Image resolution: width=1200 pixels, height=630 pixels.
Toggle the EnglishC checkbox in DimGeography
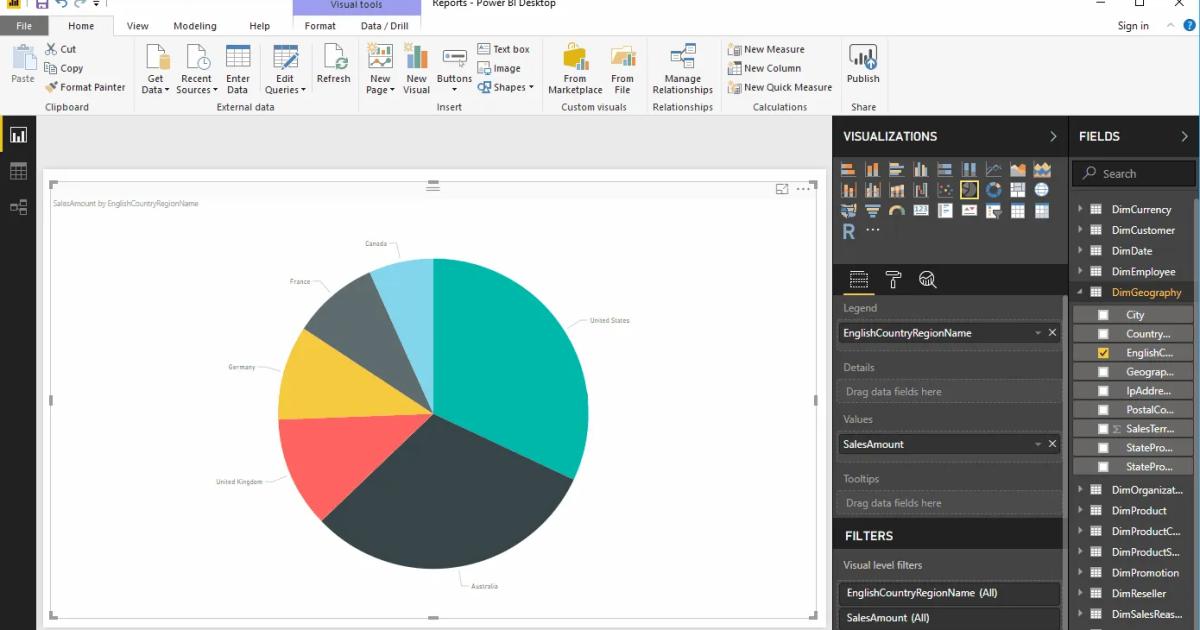(x=1101, y=352)
